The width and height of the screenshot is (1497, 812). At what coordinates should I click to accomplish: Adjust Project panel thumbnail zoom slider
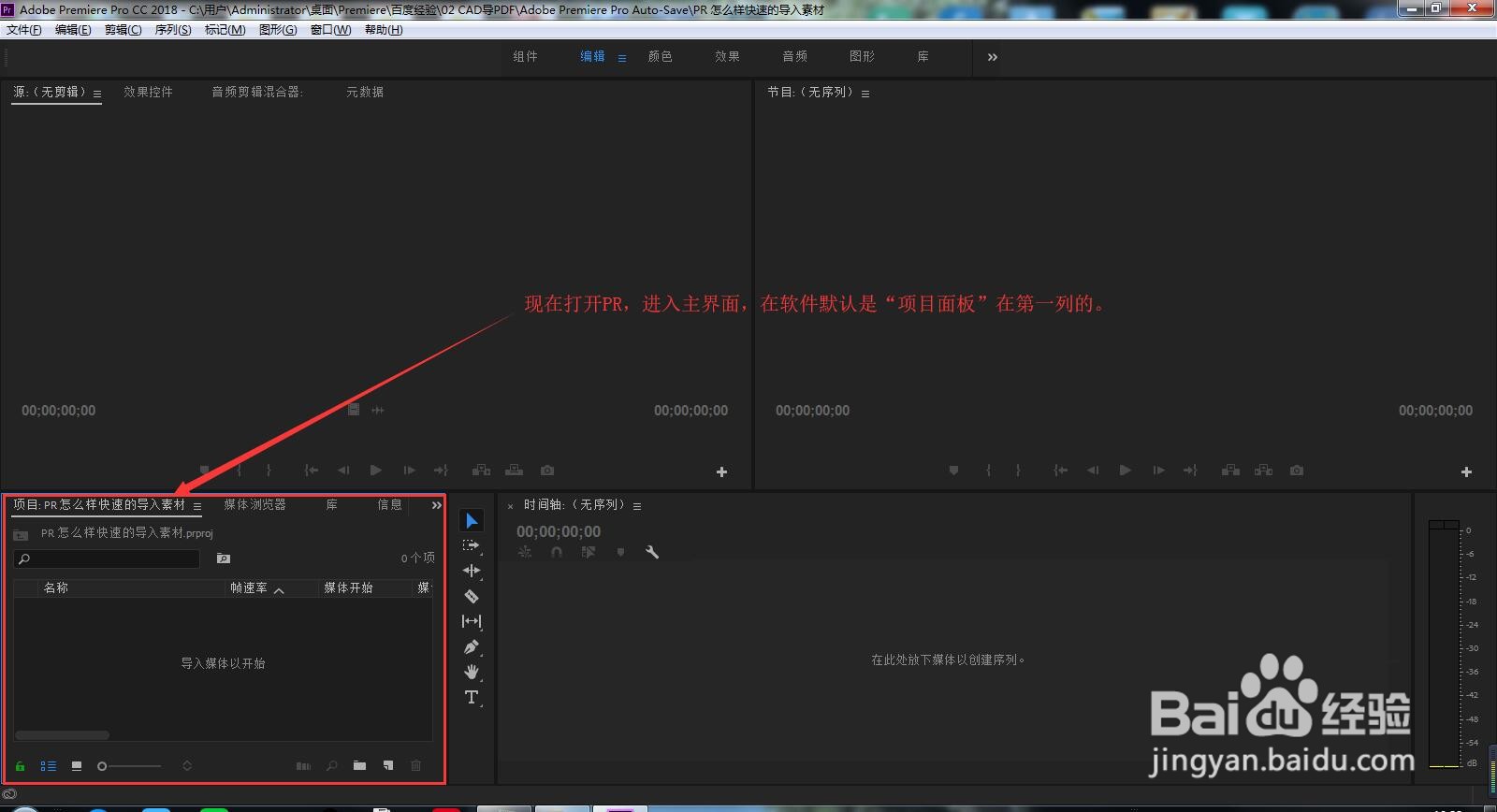129,766
